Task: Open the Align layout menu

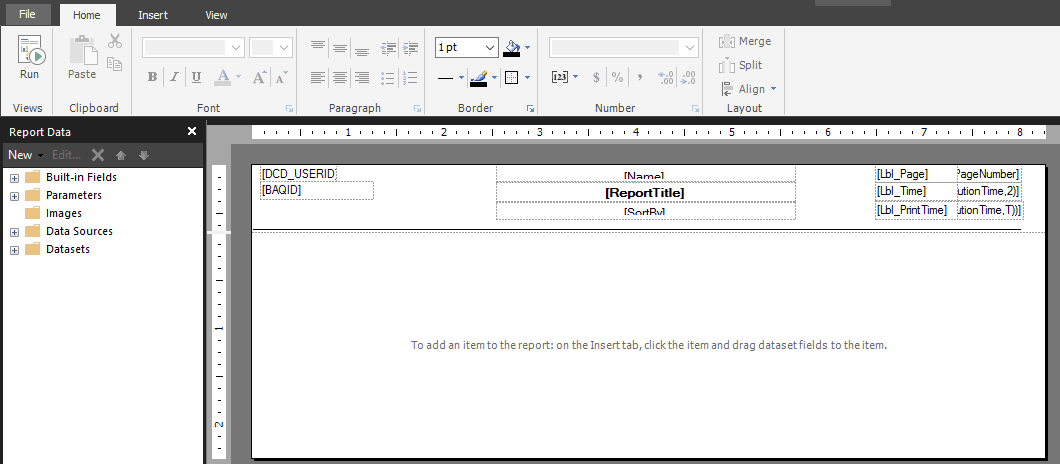Action: pyautogui.click(x=748, y=89)
